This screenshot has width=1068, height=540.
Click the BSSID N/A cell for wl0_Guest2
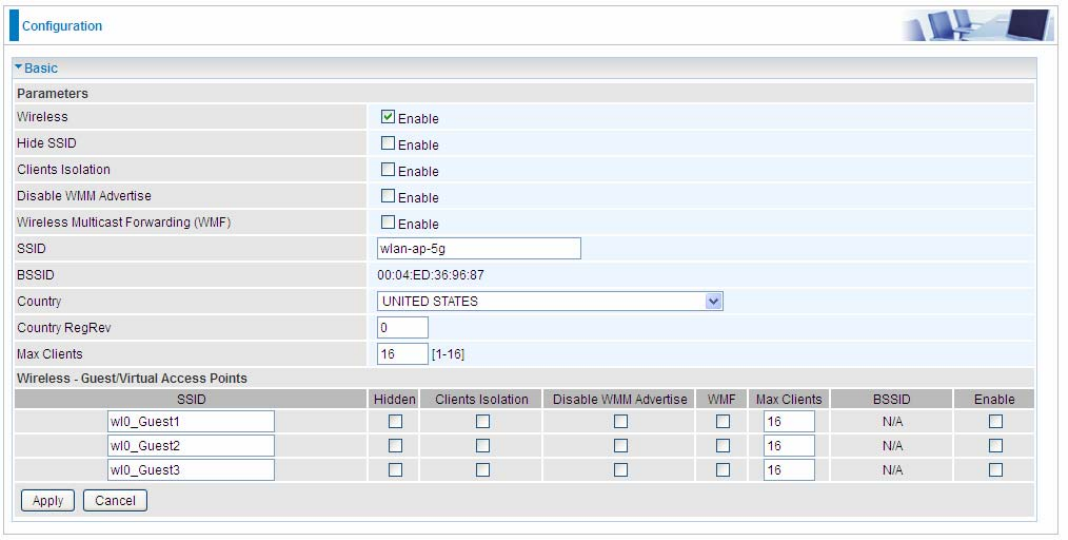pos(892,446)
